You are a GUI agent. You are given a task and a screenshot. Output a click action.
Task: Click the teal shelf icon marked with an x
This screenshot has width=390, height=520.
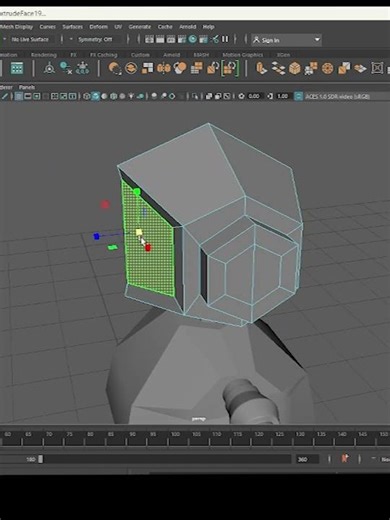(66, 68)
